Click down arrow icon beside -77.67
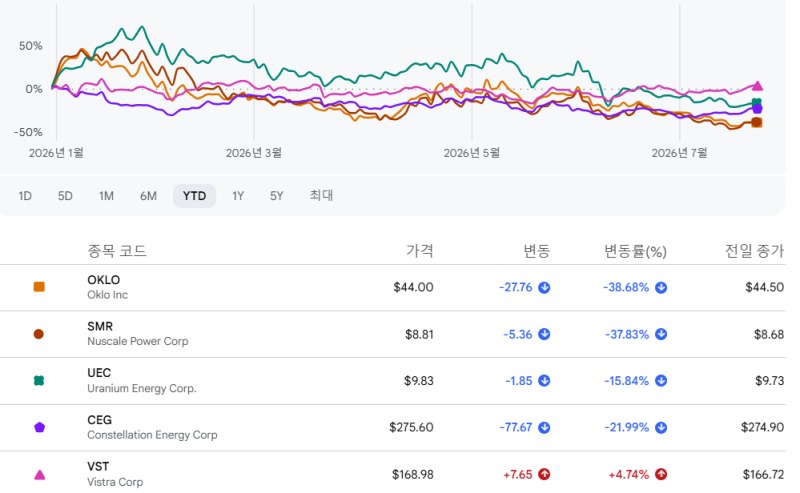Screen dimensions: 800x493 [544, 427]
